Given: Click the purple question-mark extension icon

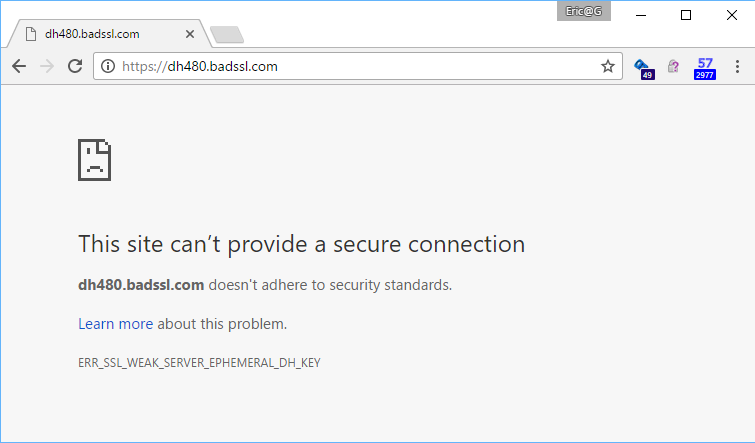Looking at the screenshot, I should [674, 67].
